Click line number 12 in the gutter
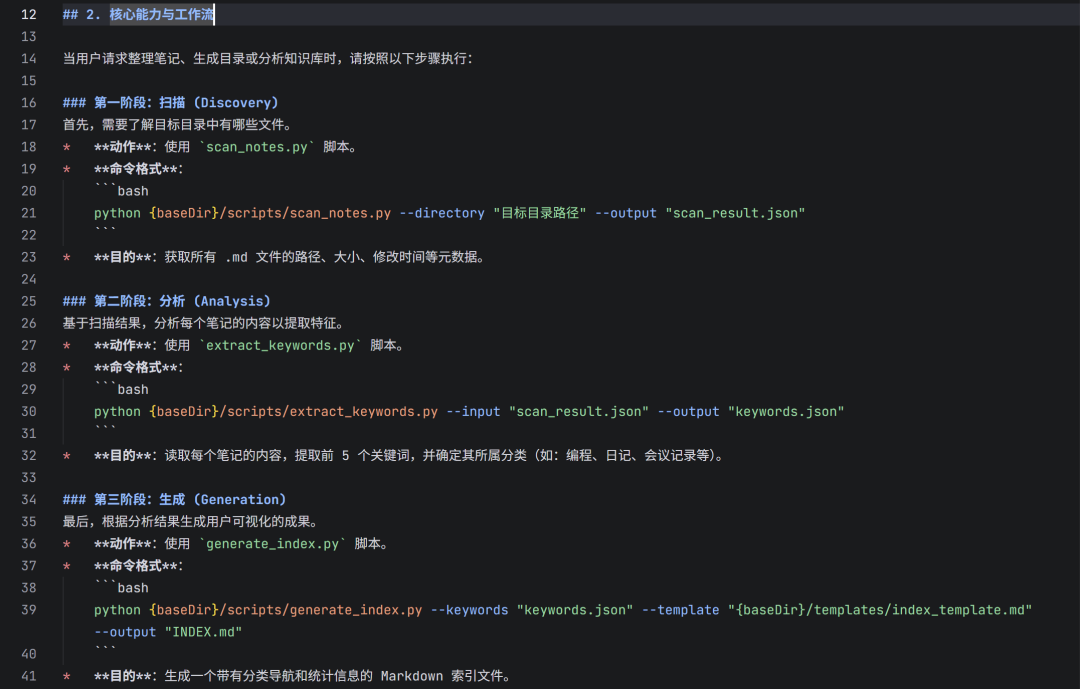The width and height of the screenshot is (1080, 689). click(x=27, y=14)
